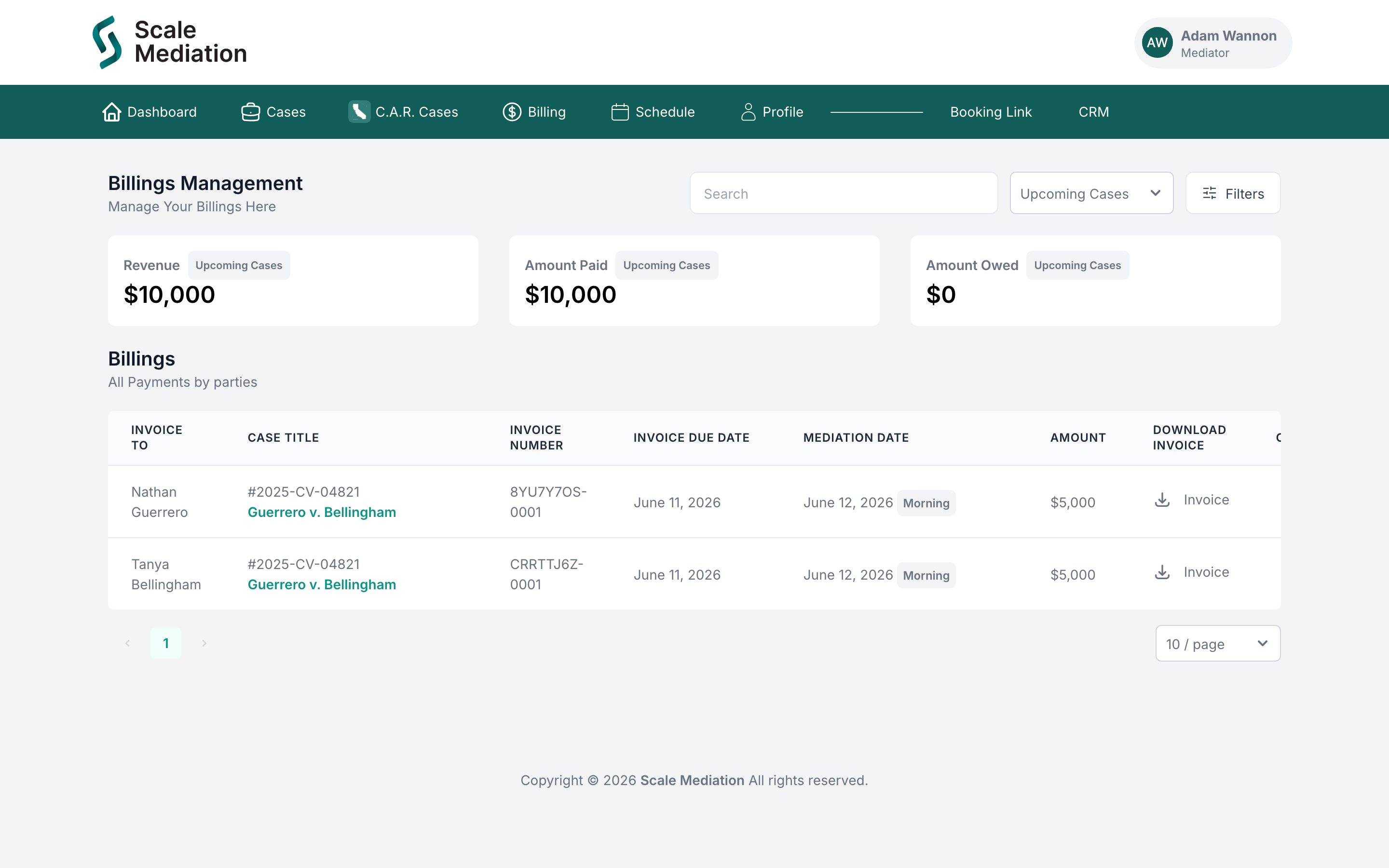This screenshot has height=868, width=1389.
Task: Click the Schedule calendar icon
Action: (620, 112)
